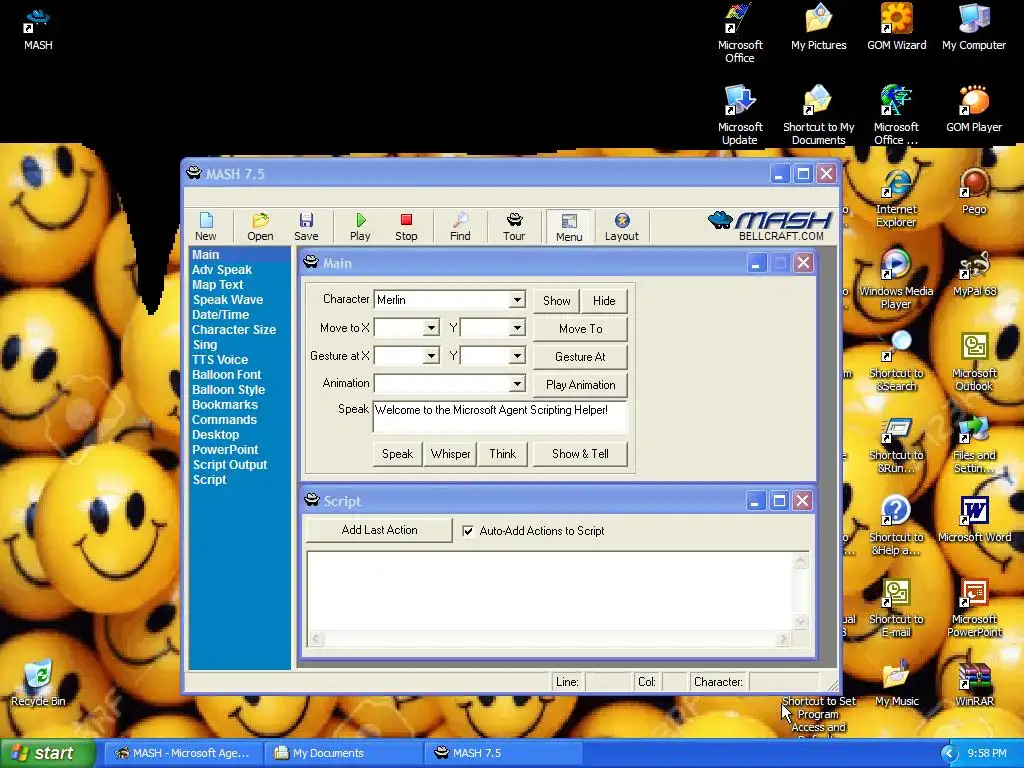Open Microsoft Update desktop icon
The width and height of the screenshot is (1024, 768).
point(740,116)
